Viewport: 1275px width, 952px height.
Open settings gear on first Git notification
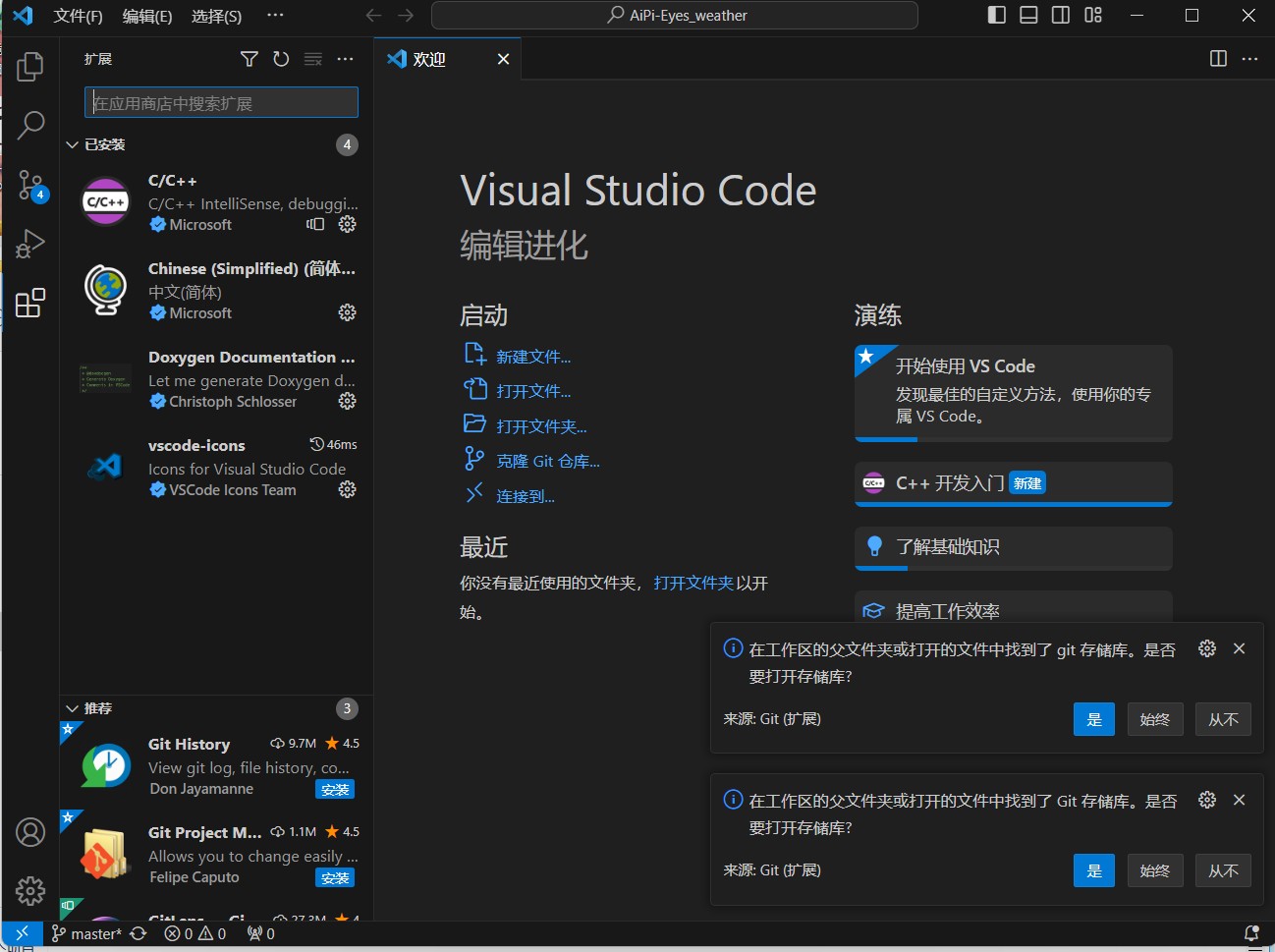tap(1207, 648)
